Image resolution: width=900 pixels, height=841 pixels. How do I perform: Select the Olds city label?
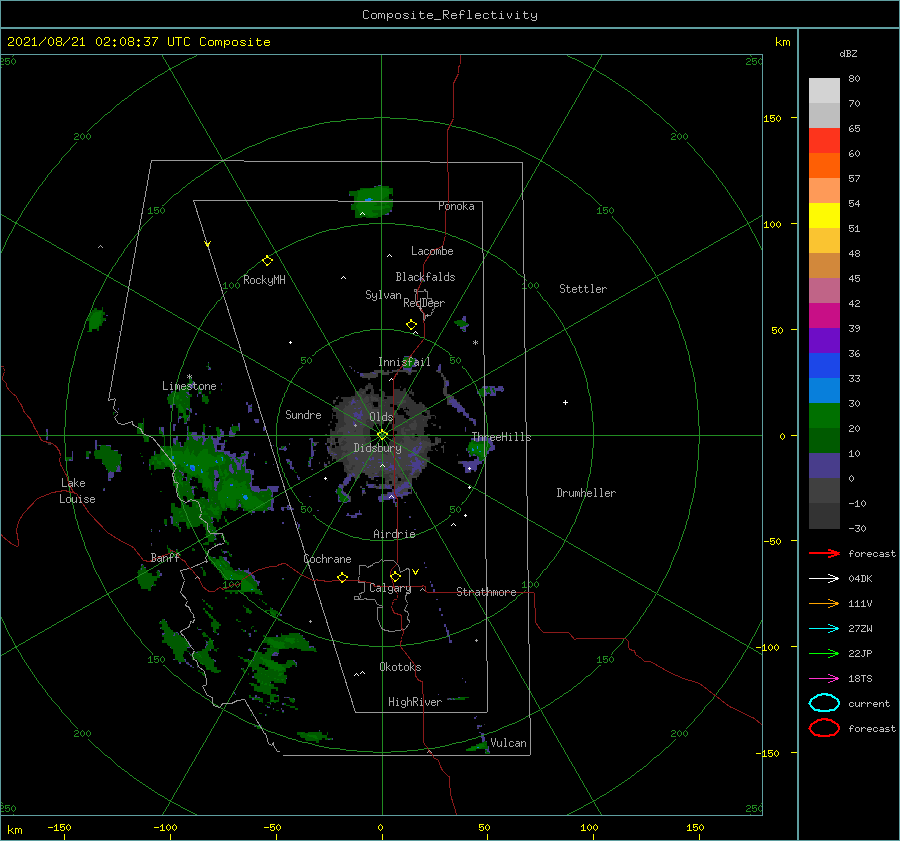[x=381, y=417]
